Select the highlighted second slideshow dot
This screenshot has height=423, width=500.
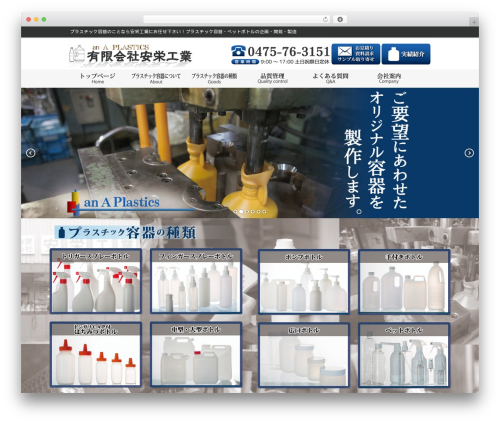click(241, 211)
